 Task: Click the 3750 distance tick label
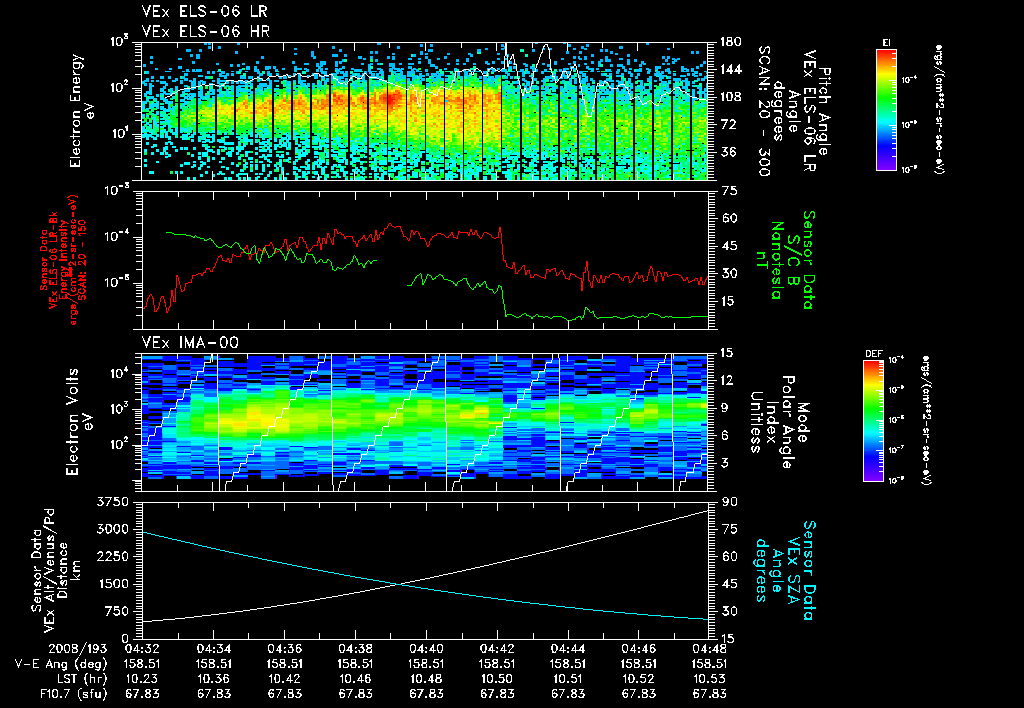(113, 502)
